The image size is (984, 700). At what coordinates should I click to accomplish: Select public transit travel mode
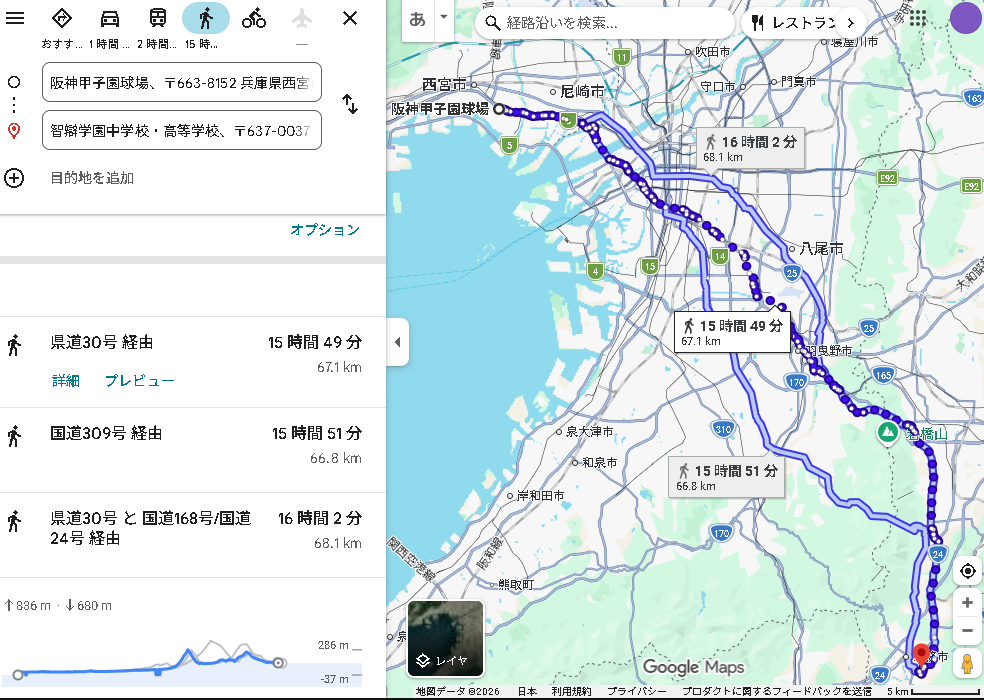(158, 18)
